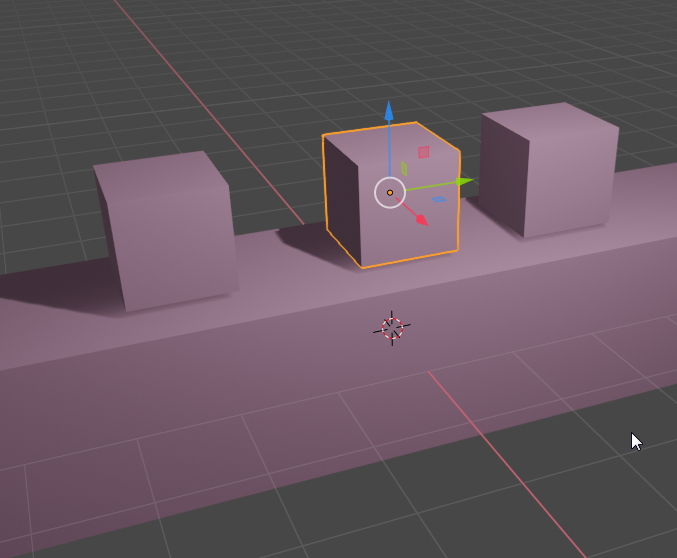Screen dimensions: 677x558
Task: Click the blue plane-constraint square on gizmo
Action: coord(439,200)
